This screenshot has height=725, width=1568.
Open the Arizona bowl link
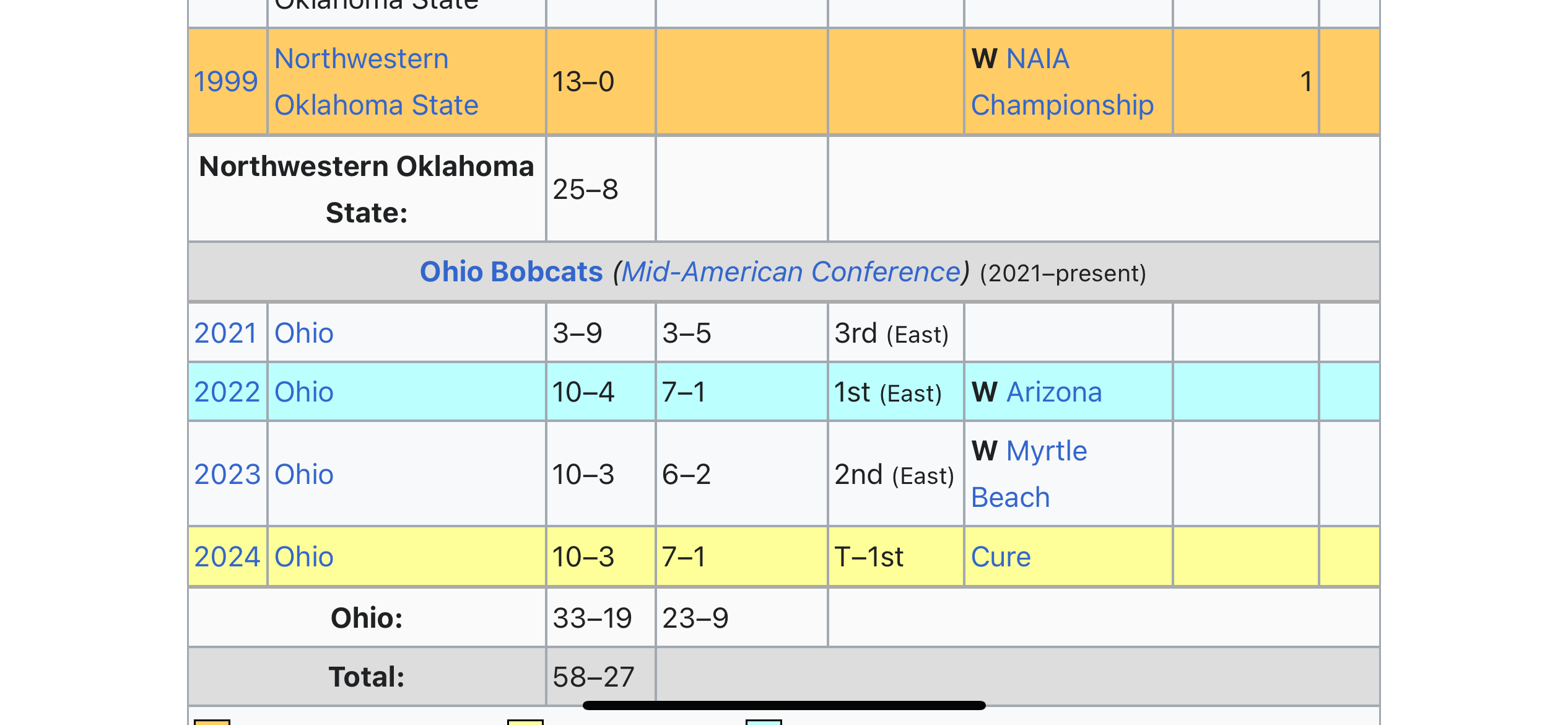[x=1055, y=392]
